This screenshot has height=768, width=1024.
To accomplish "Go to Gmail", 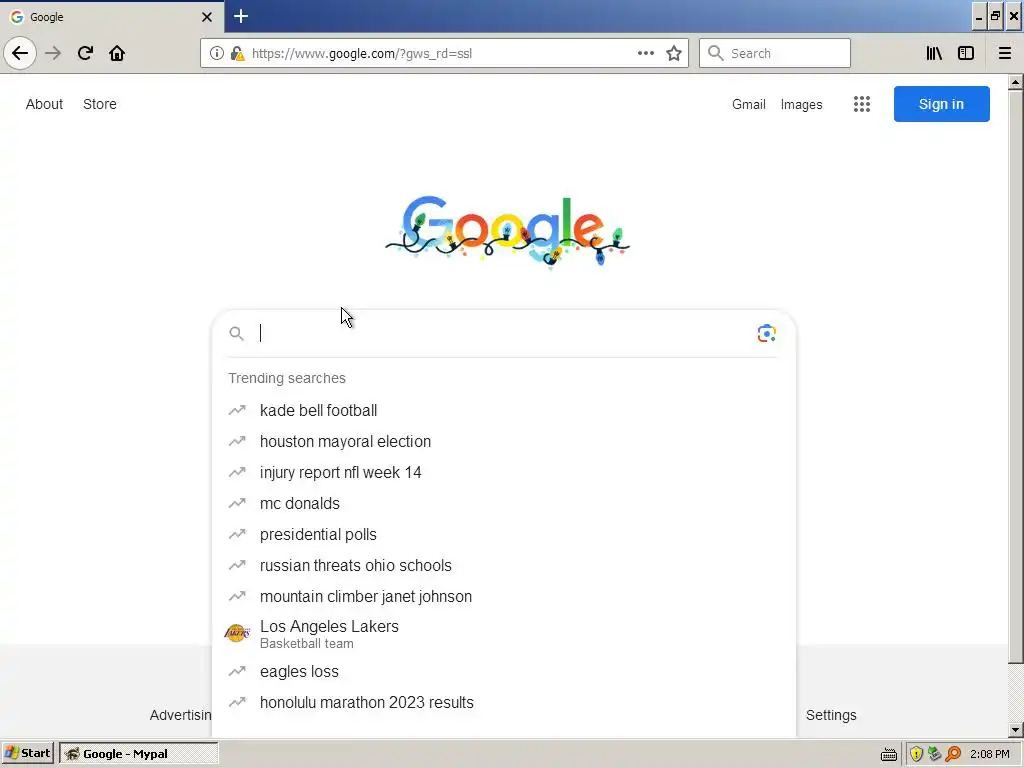I will pyautogui.click(x=748, y=104).
